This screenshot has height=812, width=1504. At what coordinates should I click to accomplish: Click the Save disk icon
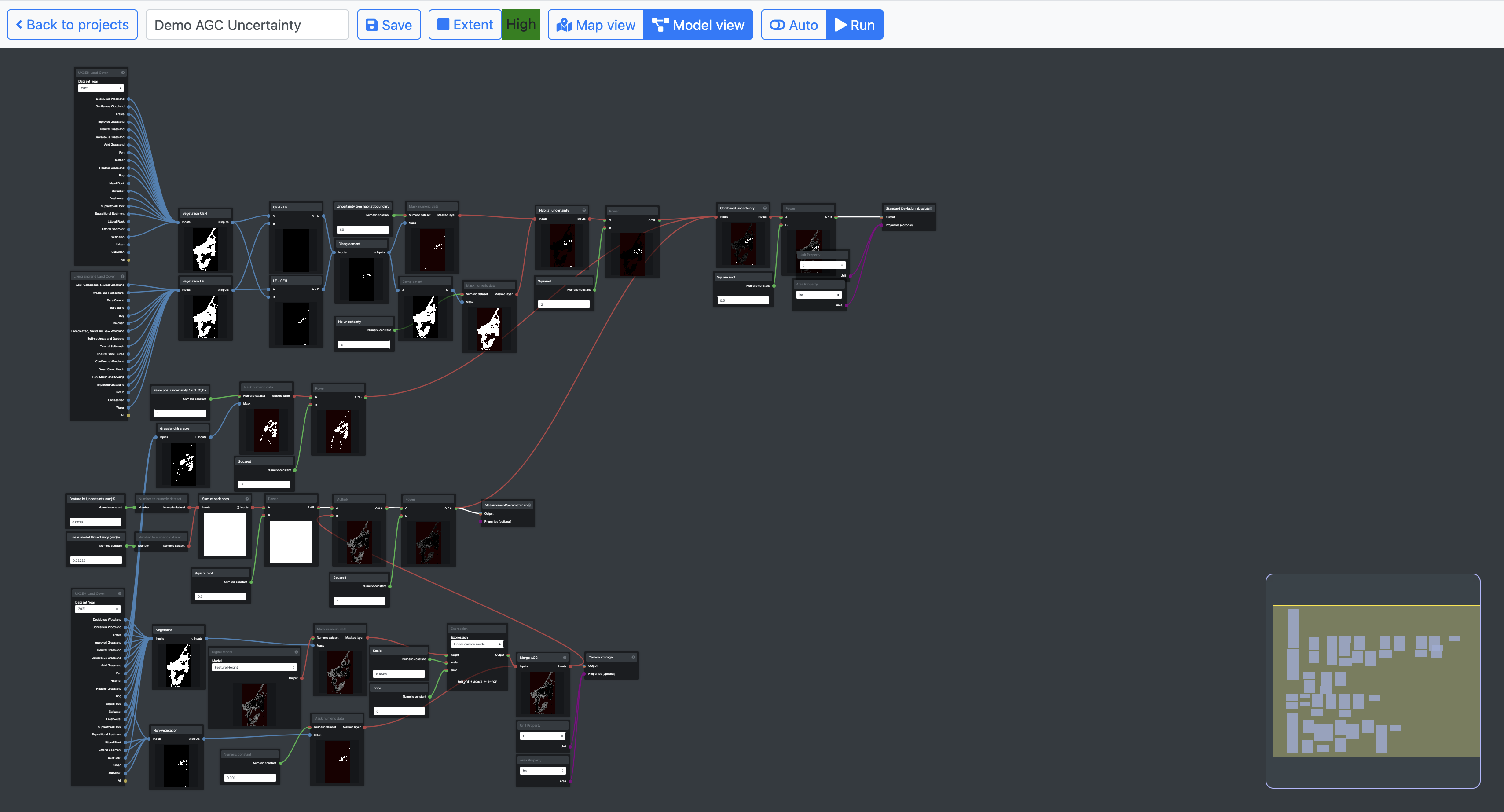coord(371,25)
